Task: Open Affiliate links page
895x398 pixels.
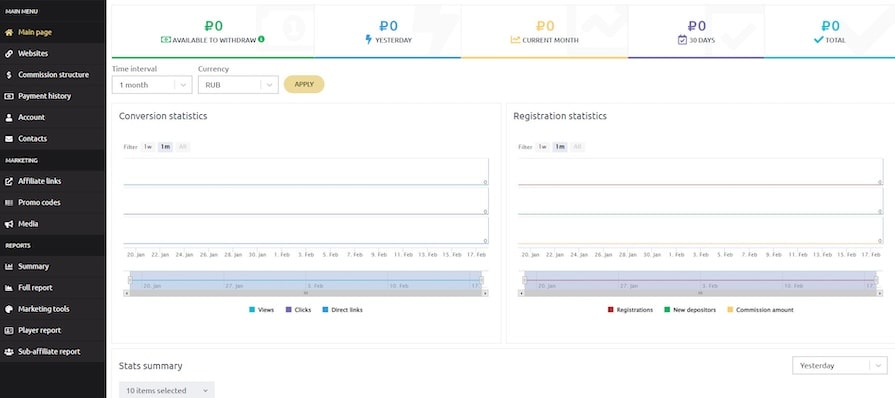Action: 53,181
